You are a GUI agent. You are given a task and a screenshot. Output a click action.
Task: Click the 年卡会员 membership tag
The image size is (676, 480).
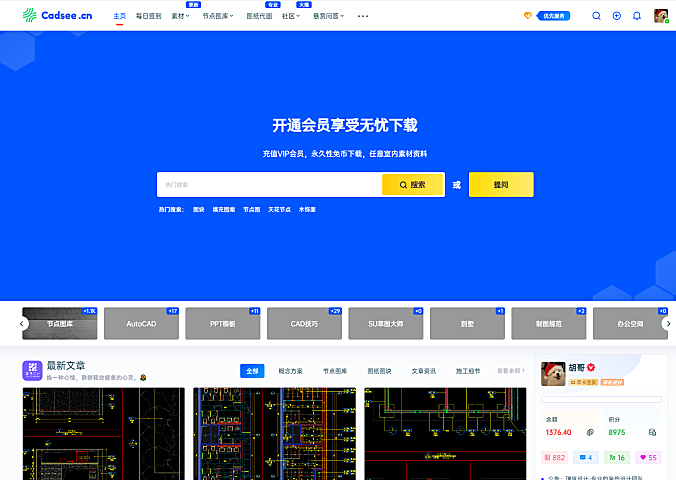[x=584, y=382]
